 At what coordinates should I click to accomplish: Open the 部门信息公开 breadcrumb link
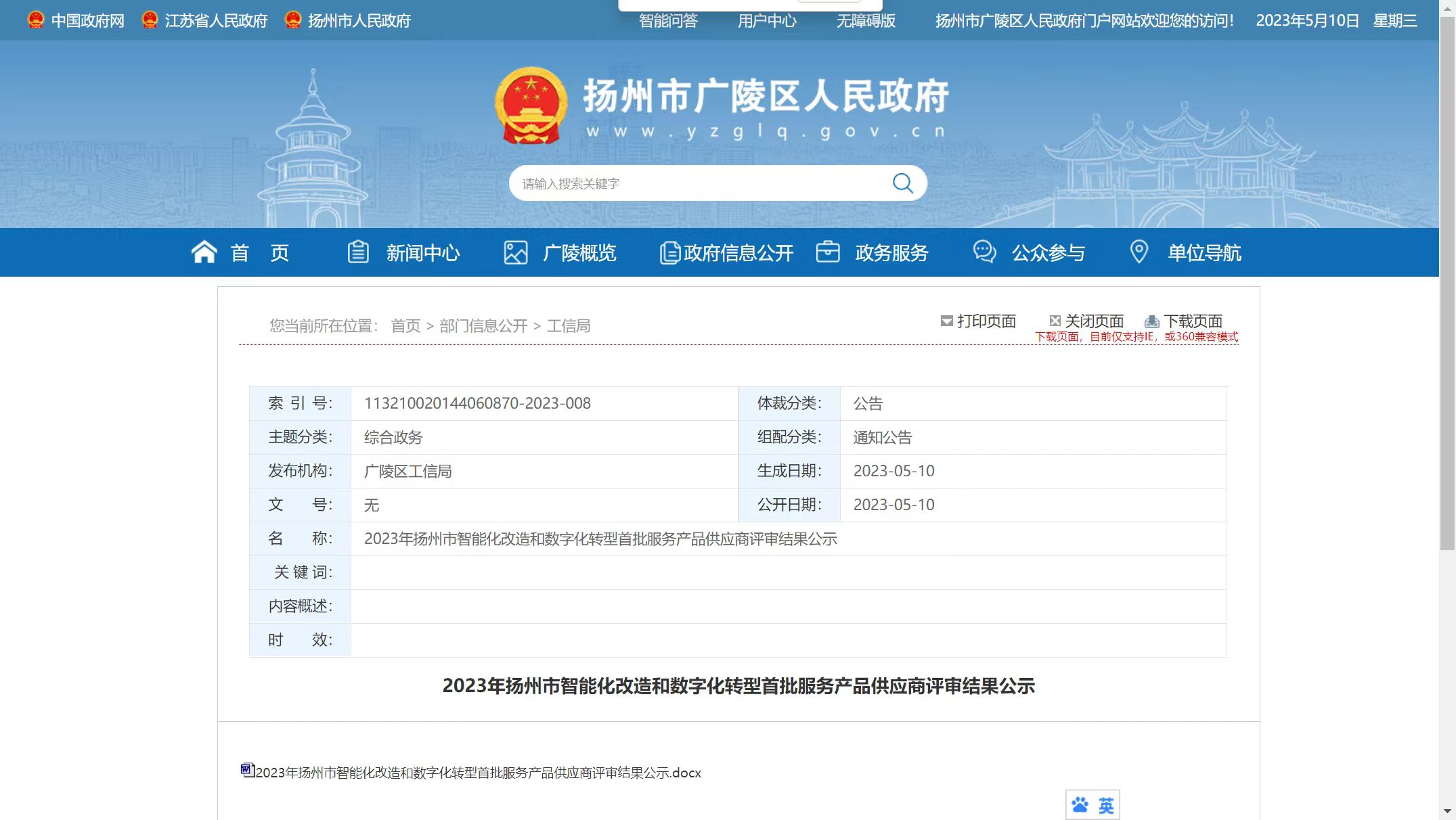(x=483, y=326)
